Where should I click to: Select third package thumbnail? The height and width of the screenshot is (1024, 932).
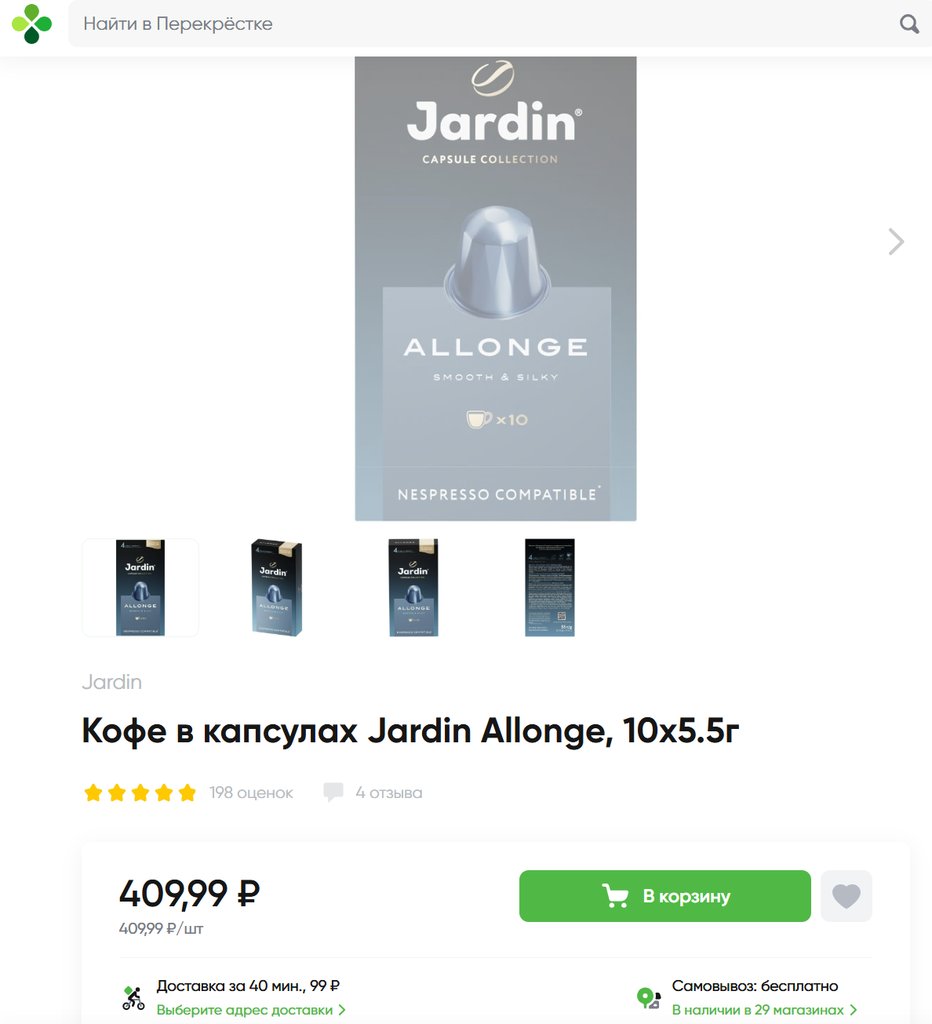click(x=413, y=587)
